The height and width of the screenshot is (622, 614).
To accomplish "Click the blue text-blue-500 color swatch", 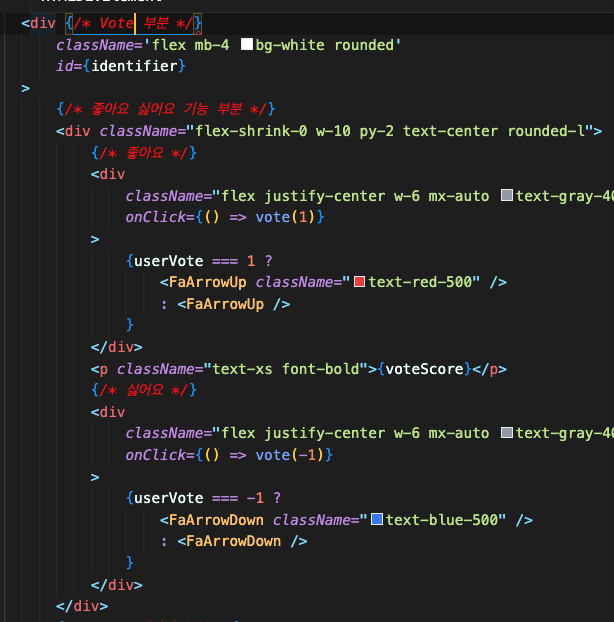I will (377, 519).
